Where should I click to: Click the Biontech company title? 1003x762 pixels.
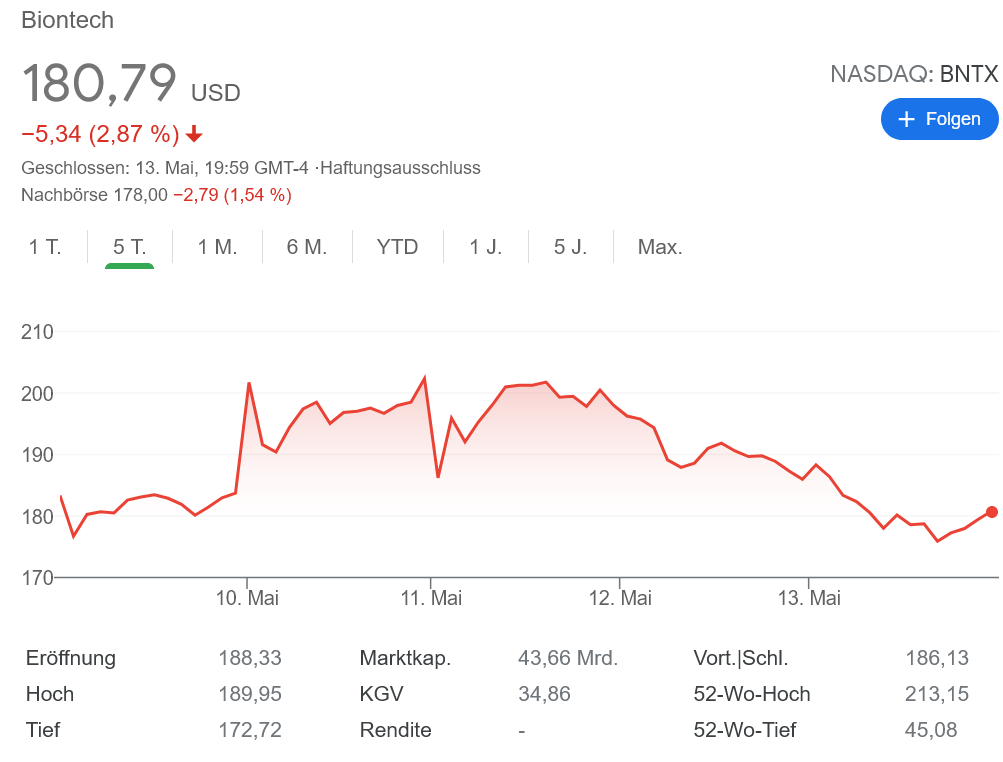(67, 20)
